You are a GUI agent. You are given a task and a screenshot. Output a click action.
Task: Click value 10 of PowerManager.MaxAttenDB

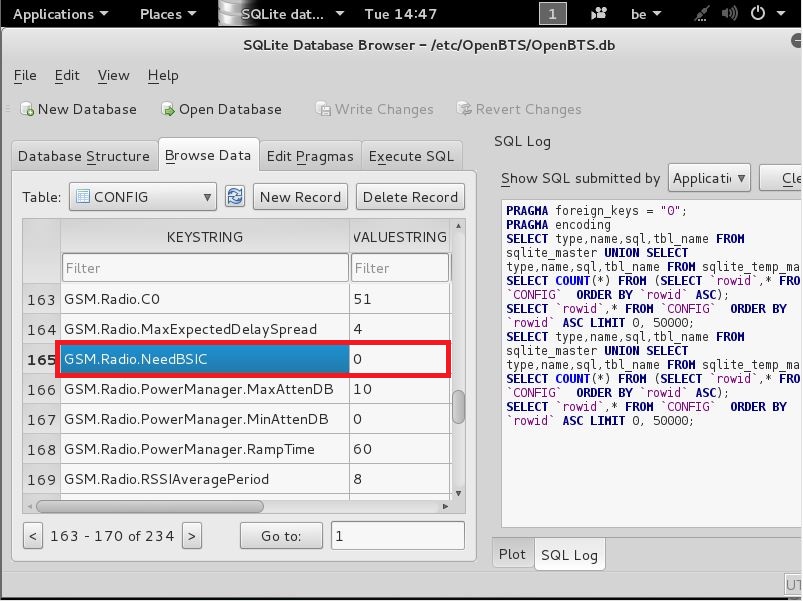399,389
